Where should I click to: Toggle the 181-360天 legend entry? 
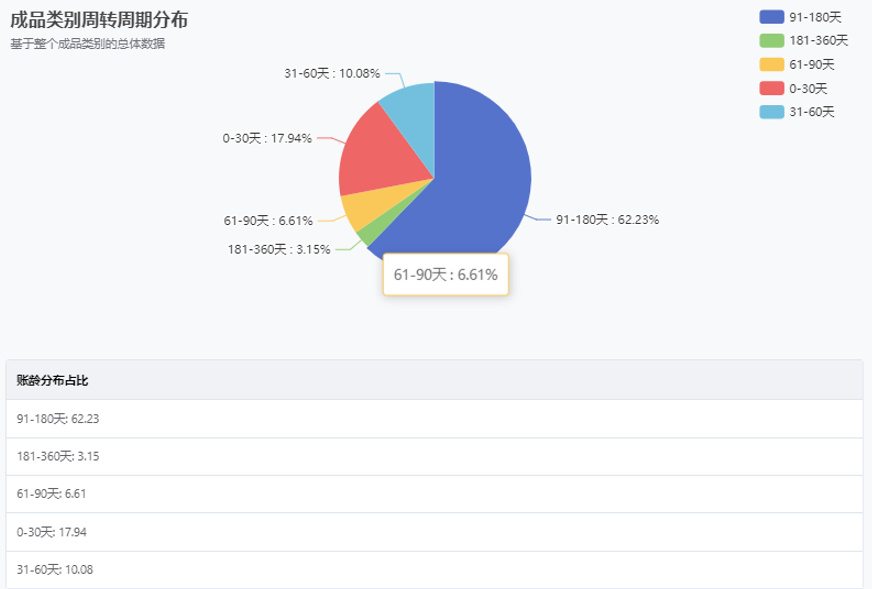(x=803, y=40)
